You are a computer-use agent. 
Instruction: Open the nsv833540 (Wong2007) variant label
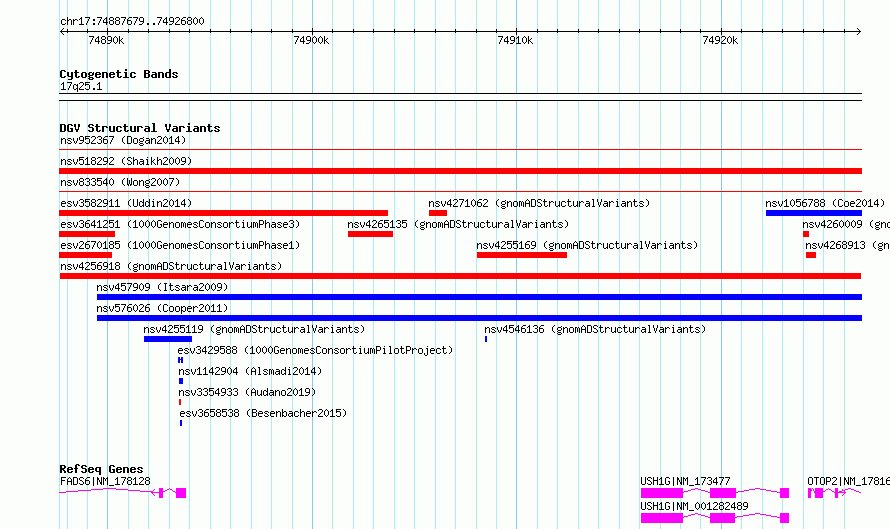pos(120,182)
